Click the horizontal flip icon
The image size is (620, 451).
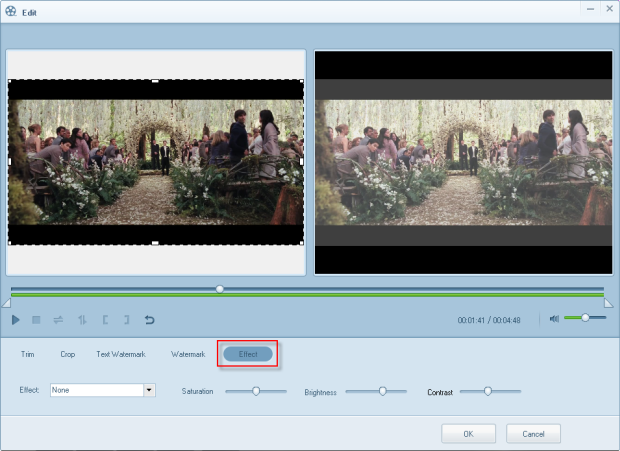pos(59,320)
